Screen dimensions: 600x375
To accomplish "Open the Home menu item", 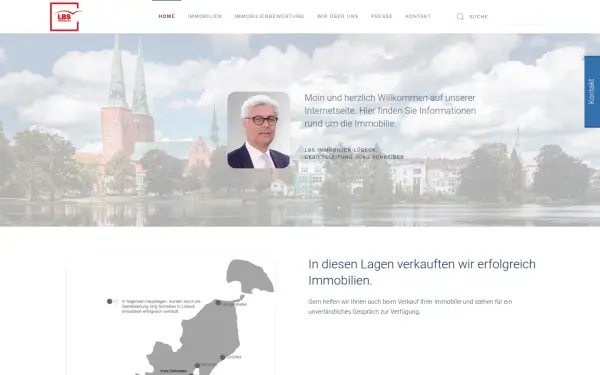I will click(167, 16).
